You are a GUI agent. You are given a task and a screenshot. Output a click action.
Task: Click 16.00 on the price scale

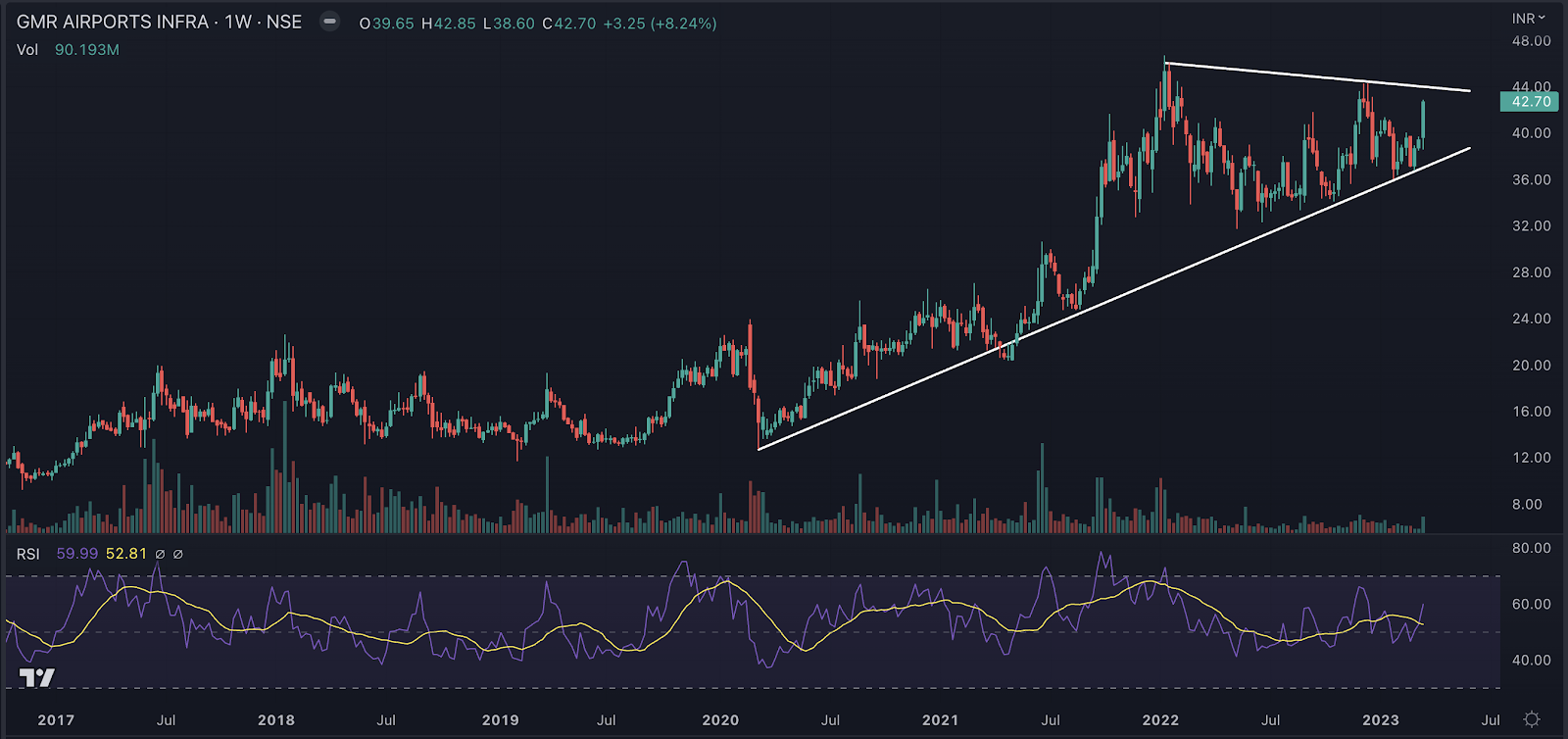pyautogui.click(x=1531, y=412)
